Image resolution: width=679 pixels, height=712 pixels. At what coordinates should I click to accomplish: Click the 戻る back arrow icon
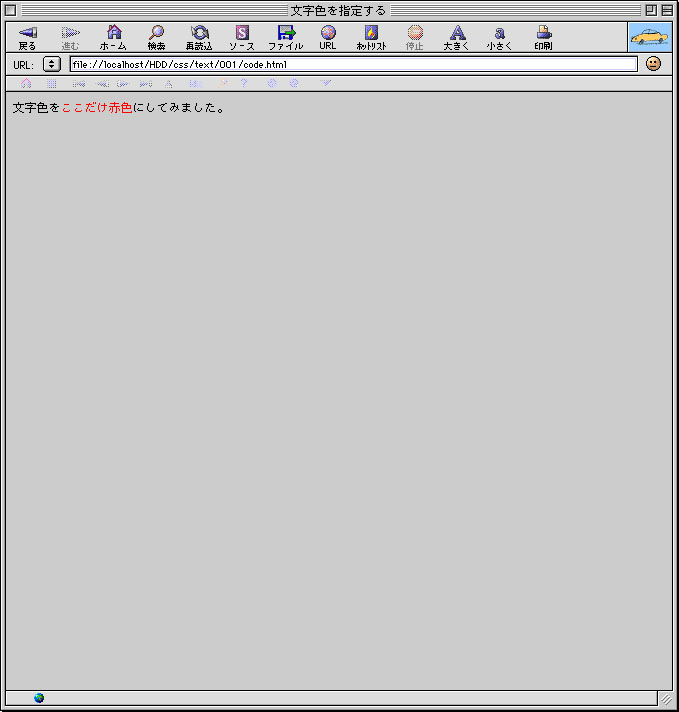pos(28,33)
